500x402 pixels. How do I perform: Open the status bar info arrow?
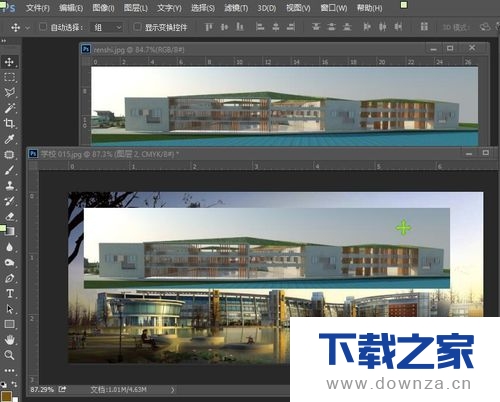coord(172,390)
